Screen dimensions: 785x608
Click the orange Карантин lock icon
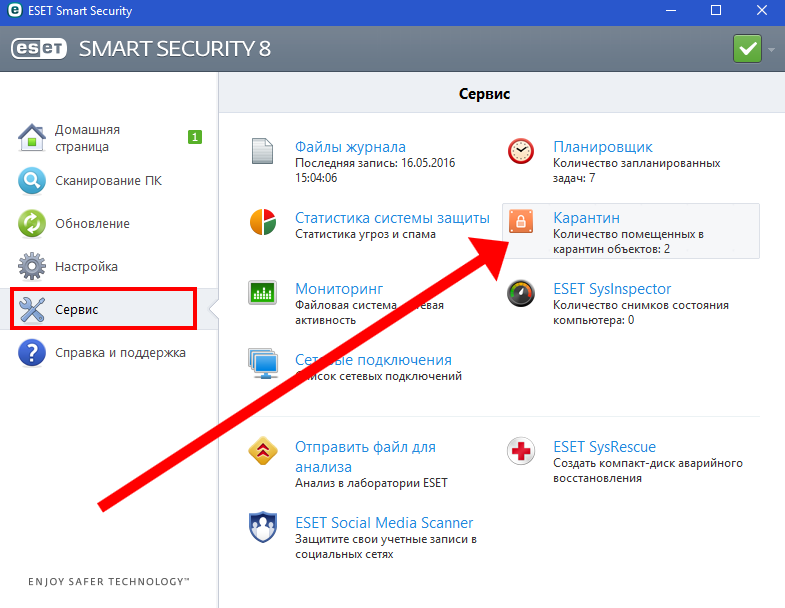pyautogui.click(x=521, y=223)
